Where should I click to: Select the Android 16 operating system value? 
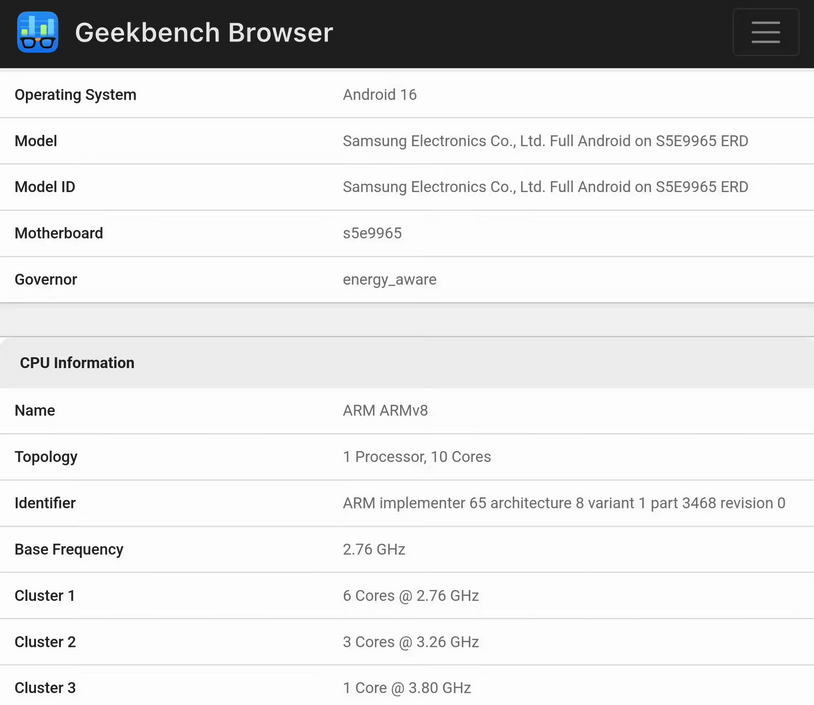tap(380, 94)
